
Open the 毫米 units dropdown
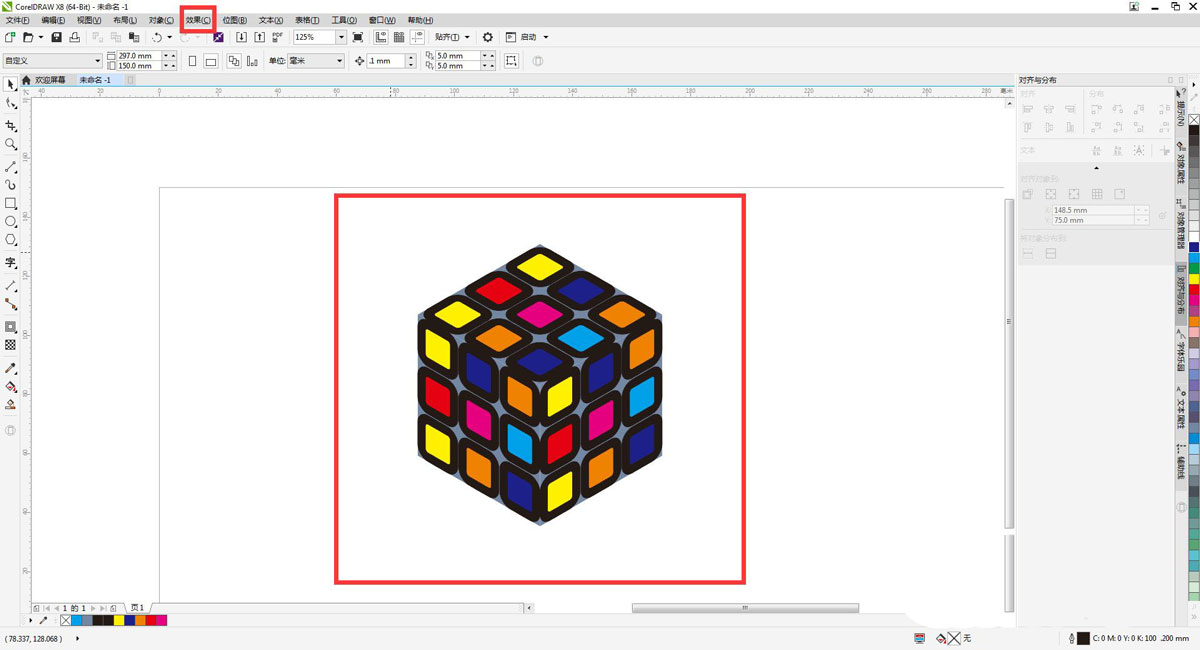pos(339,61)
